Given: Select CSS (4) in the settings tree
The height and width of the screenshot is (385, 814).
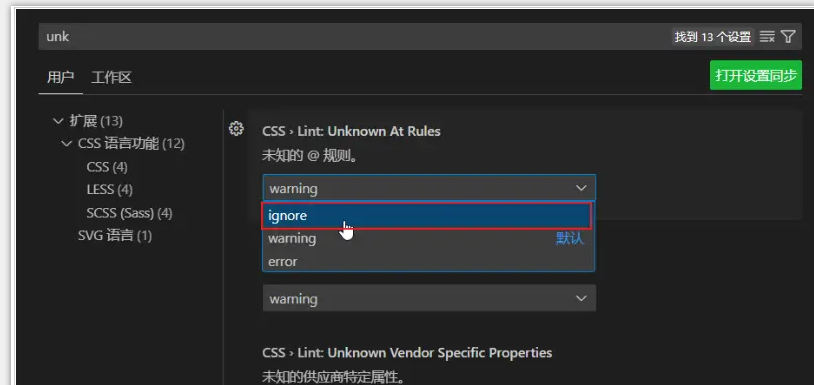Looking at the screenshot, I should coord(107,167).
